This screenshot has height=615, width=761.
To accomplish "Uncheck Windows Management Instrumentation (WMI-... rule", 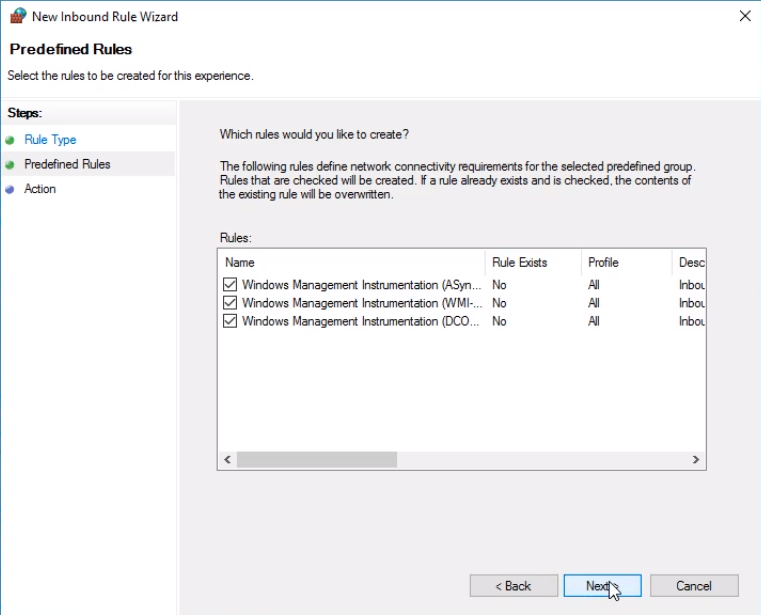I will [230, 303].
